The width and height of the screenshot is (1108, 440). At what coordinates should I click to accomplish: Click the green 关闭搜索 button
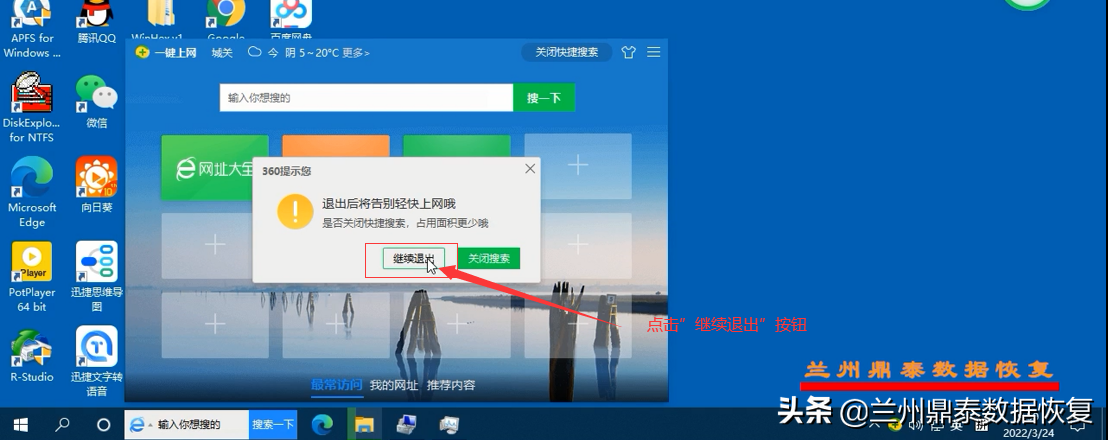(x=488, y=258)
